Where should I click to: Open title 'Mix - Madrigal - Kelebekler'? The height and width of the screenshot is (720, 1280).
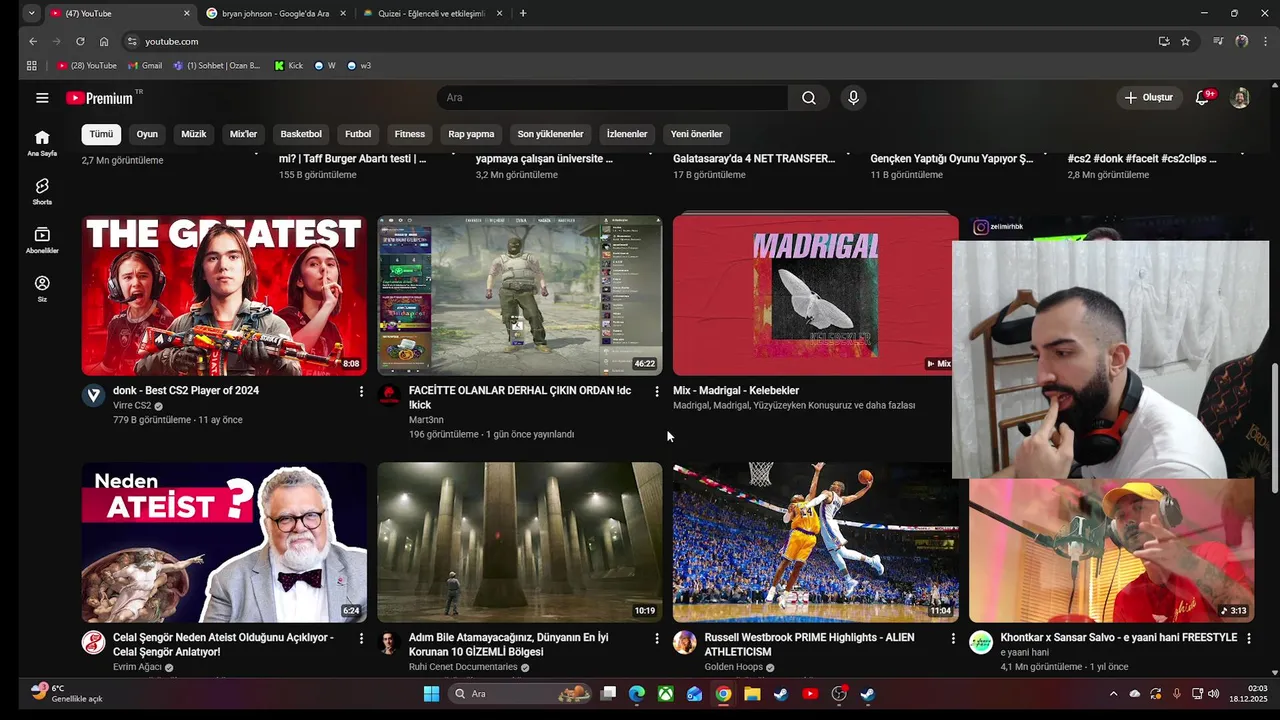[x=736, y=391]
